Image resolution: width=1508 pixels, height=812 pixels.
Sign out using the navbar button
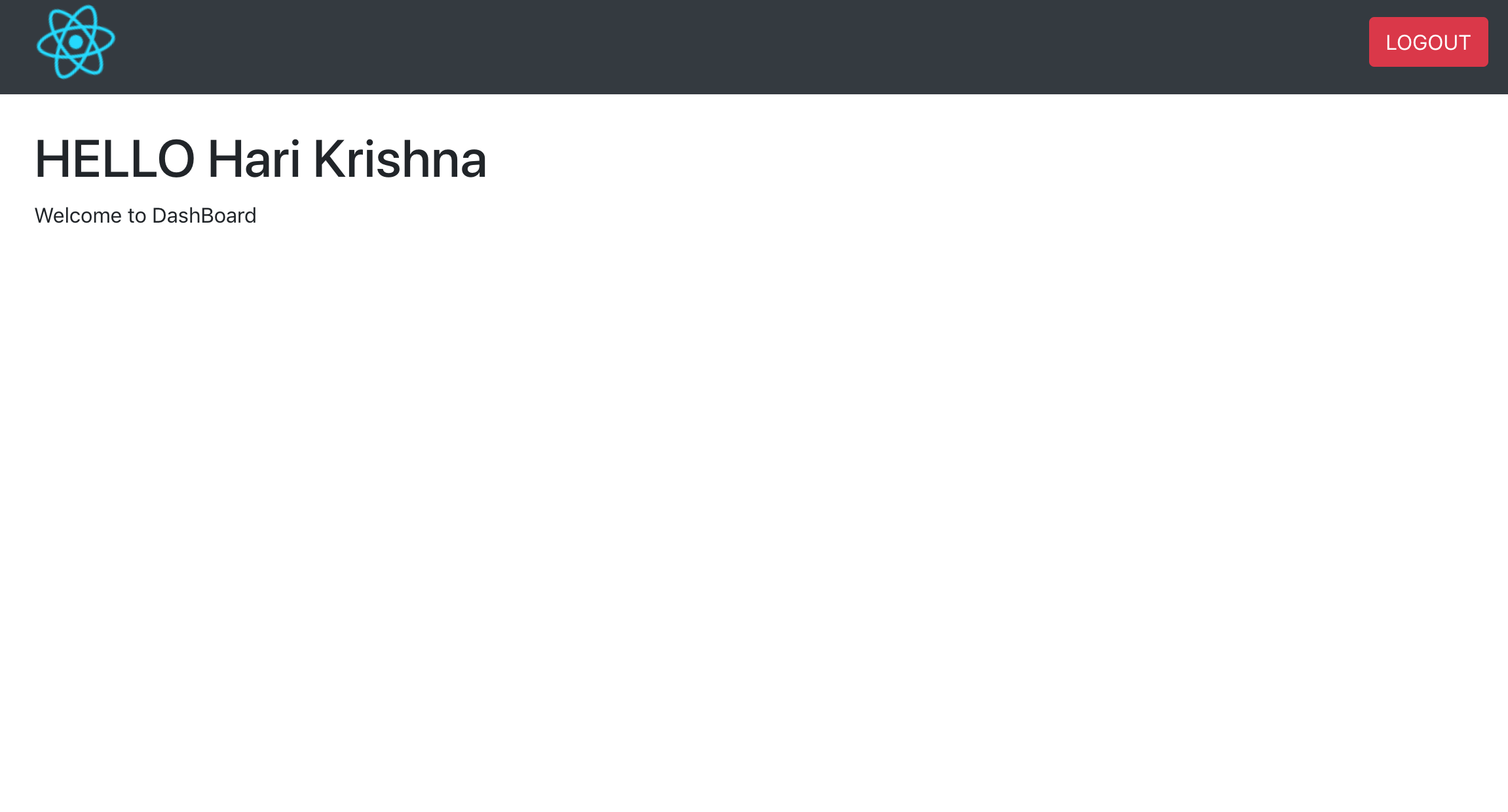[x=1428, y=42]
